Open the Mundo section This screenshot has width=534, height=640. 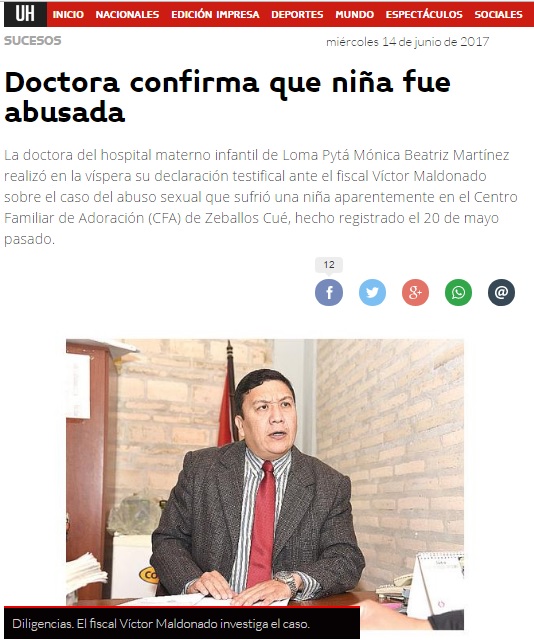point(354,14)
